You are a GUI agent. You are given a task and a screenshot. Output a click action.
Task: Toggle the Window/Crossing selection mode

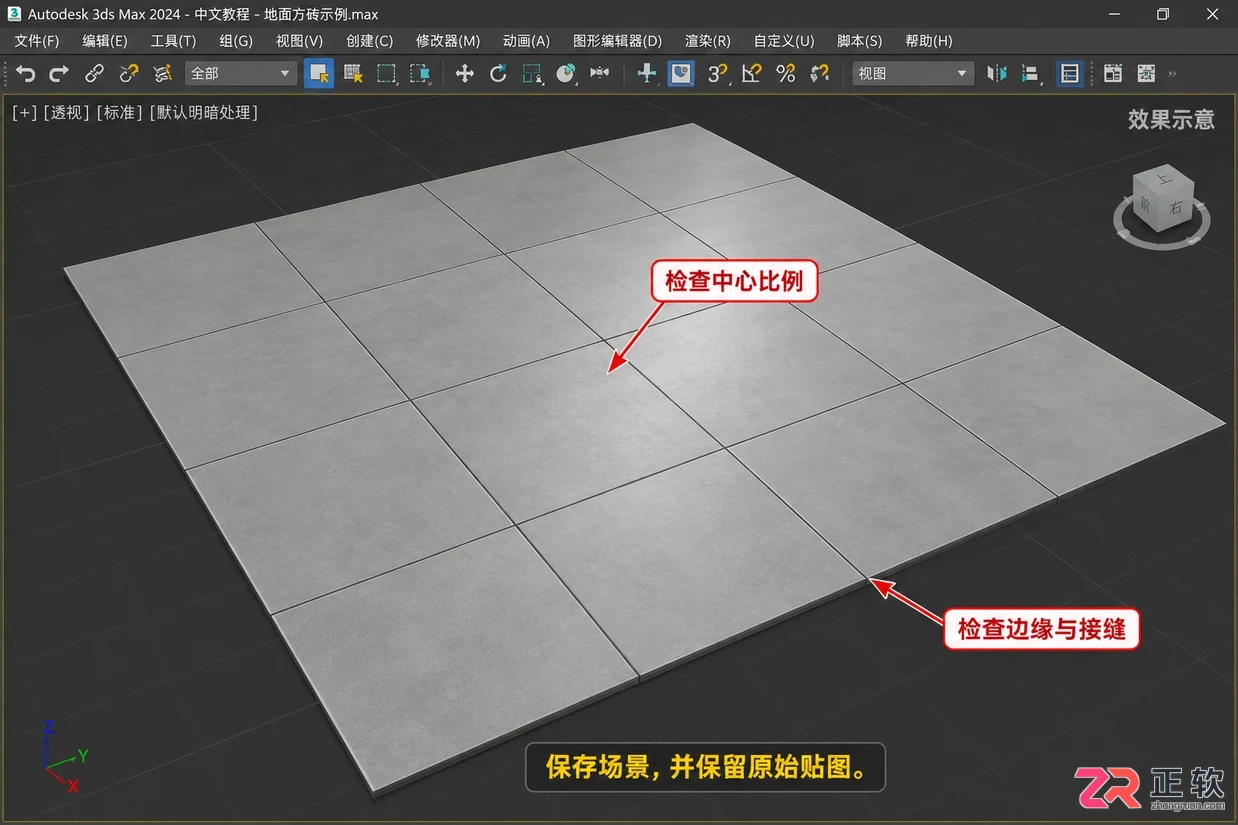[x=420, y=73]
